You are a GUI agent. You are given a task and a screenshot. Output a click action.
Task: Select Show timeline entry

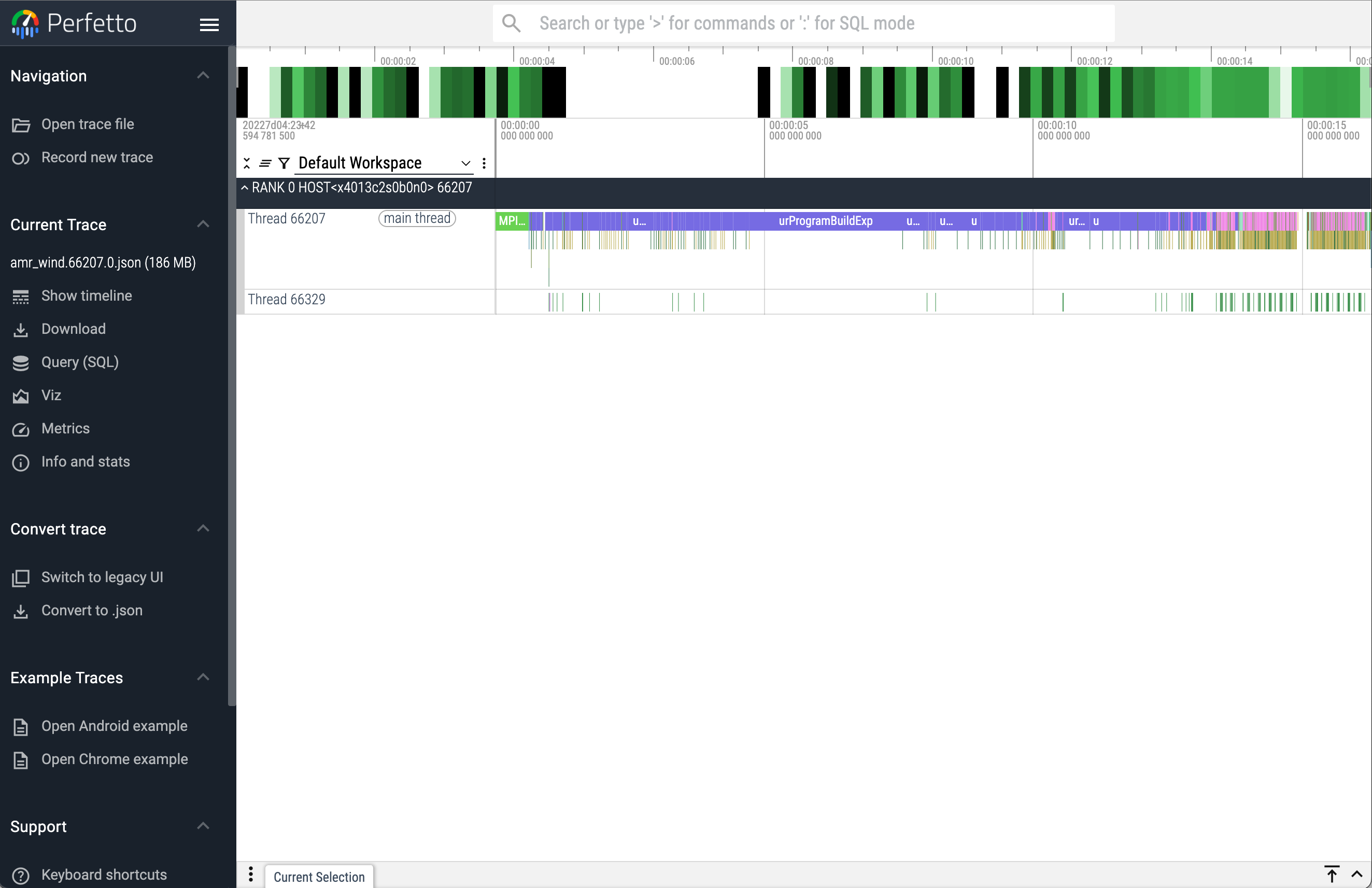pyautogui.click(x=87, y=297)
